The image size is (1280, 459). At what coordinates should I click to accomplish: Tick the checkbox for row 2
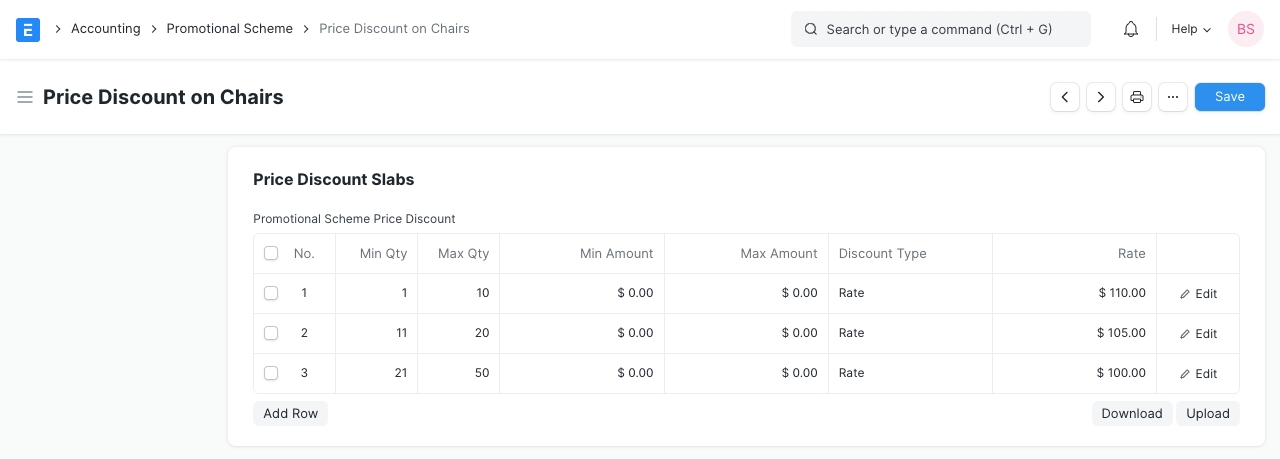pos(271,333)
